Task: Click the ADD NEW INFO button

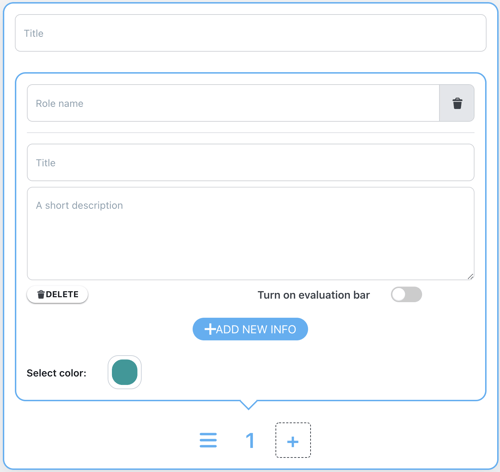Action: coord(250,329)
